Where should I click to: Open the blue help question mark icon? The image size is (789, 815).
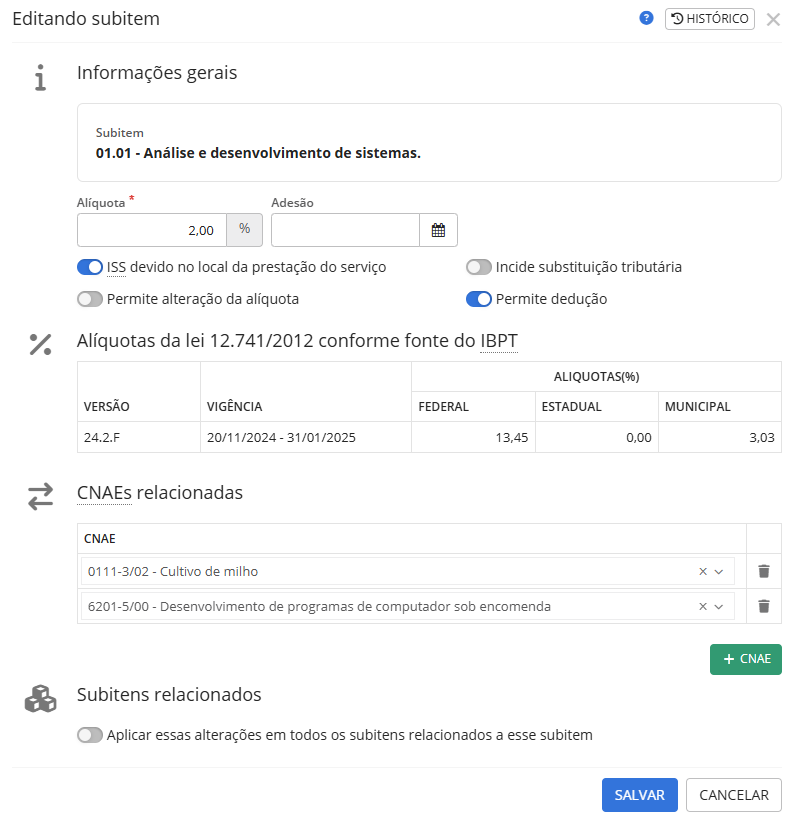(646, 18)
